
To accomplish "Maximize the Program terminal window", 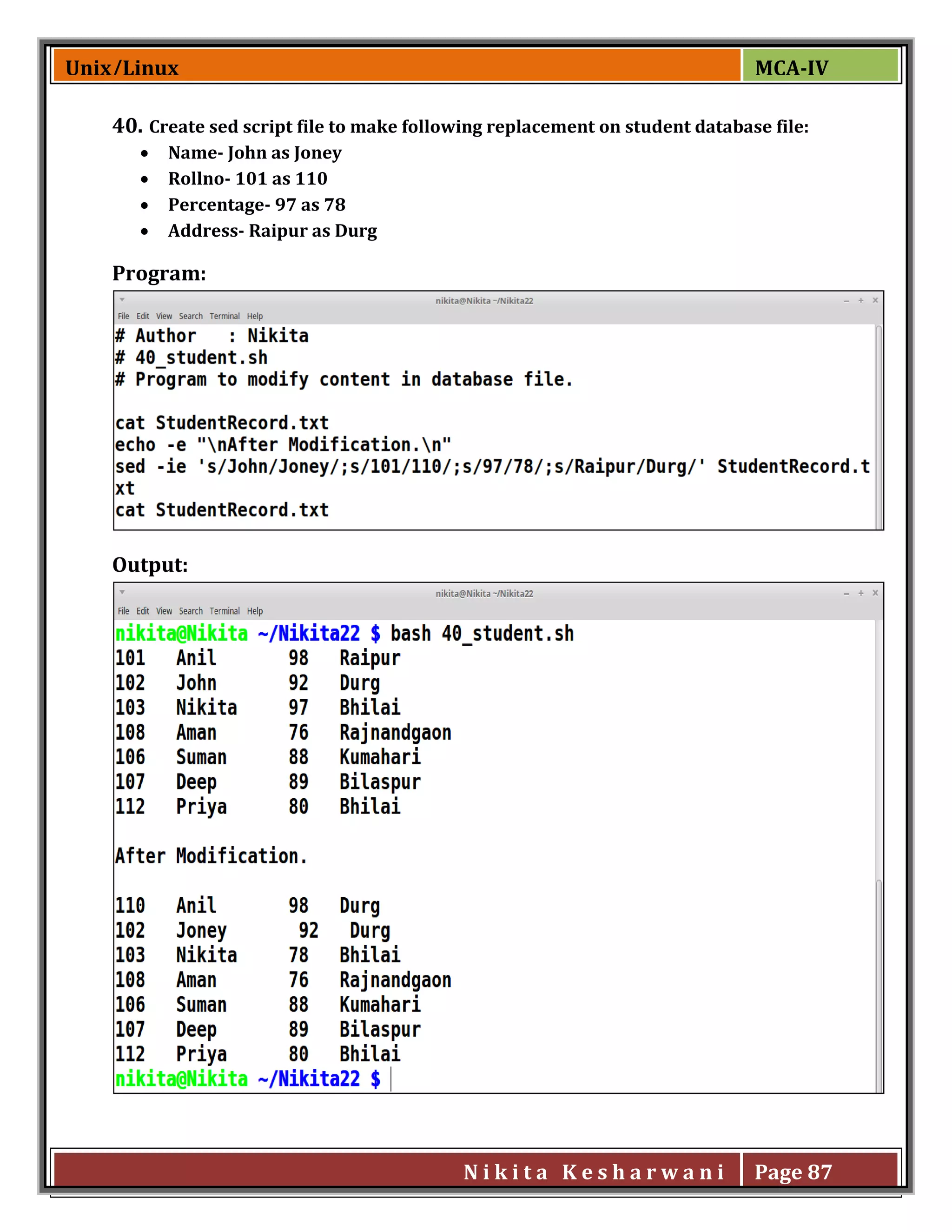I will (x=861, y=301).
